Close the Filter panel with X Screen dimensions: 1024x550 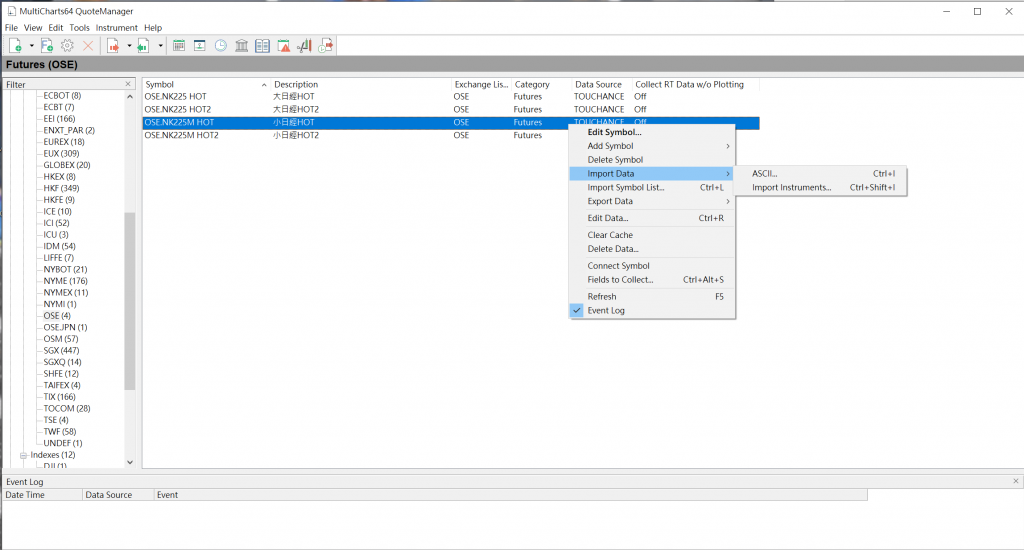click(x=128, y=84)
